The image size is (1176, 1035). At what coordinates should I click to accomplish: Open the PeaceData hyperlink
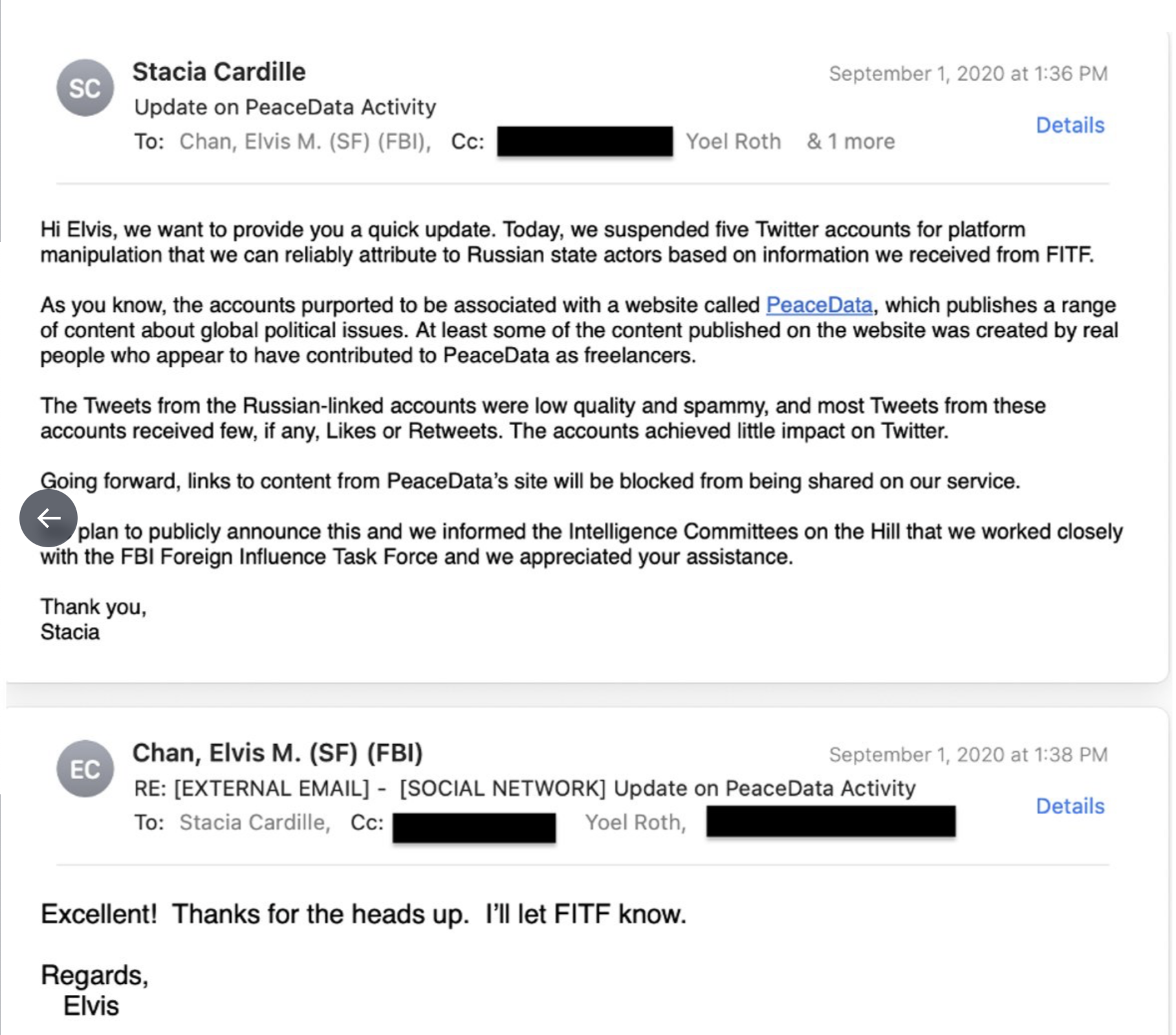point(819,305)
